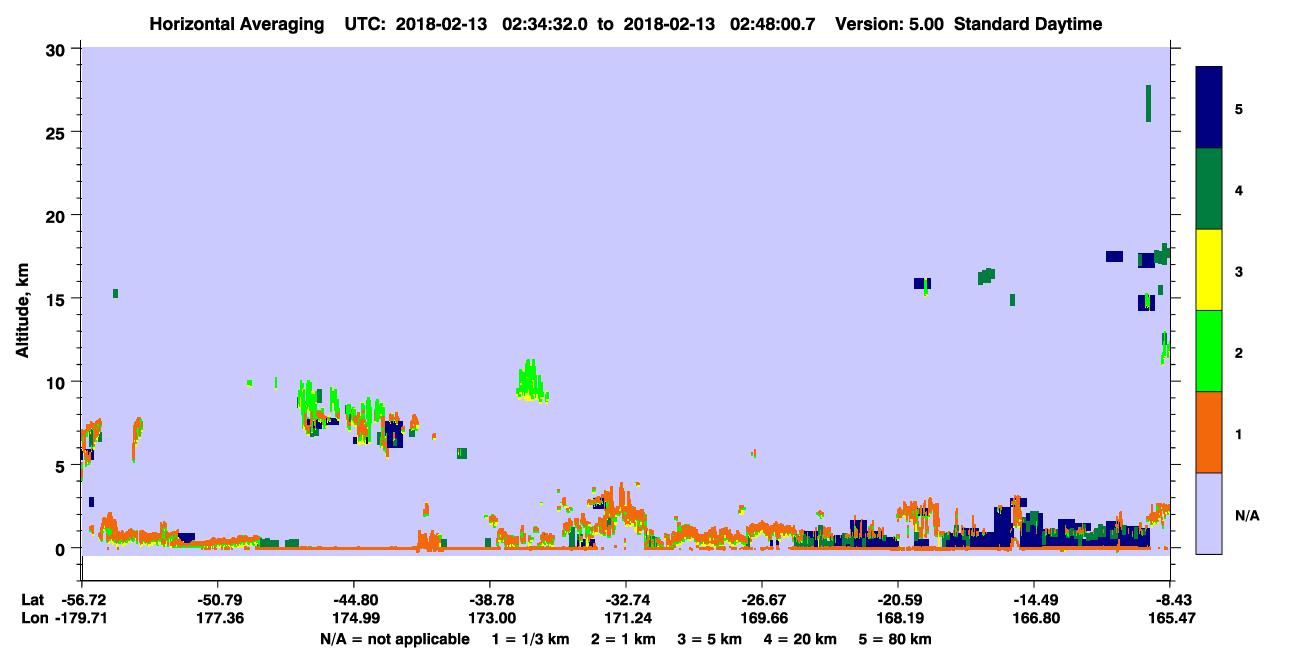This screenshot has width=1300, height=667.
Task: Click the yellow level 3 color swatch
Action: tap(1209, 270)
